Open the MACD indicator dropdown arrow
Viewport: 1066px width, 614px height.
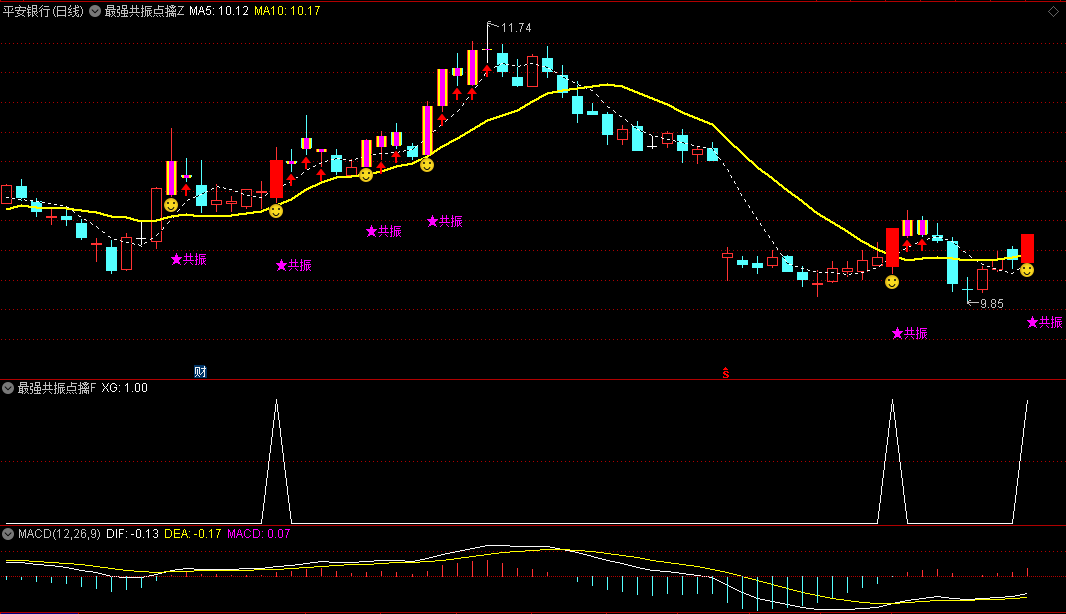[8, 534]
